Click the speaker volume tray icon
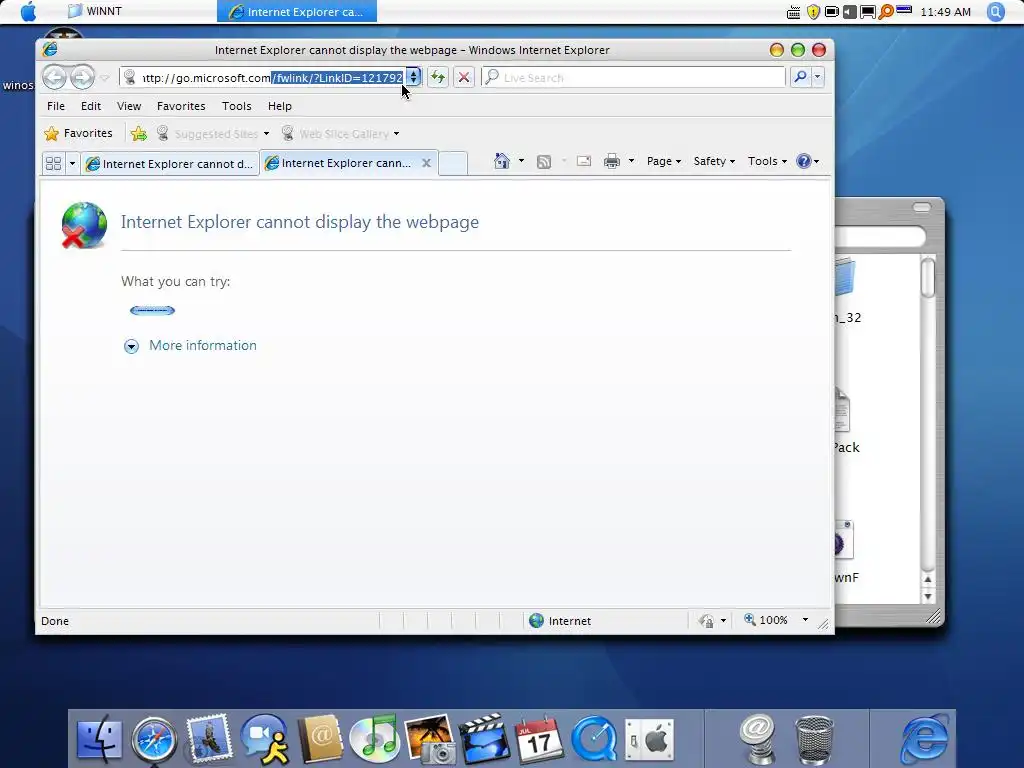This screenshot has height=768, width=1024. coord(849,12)
